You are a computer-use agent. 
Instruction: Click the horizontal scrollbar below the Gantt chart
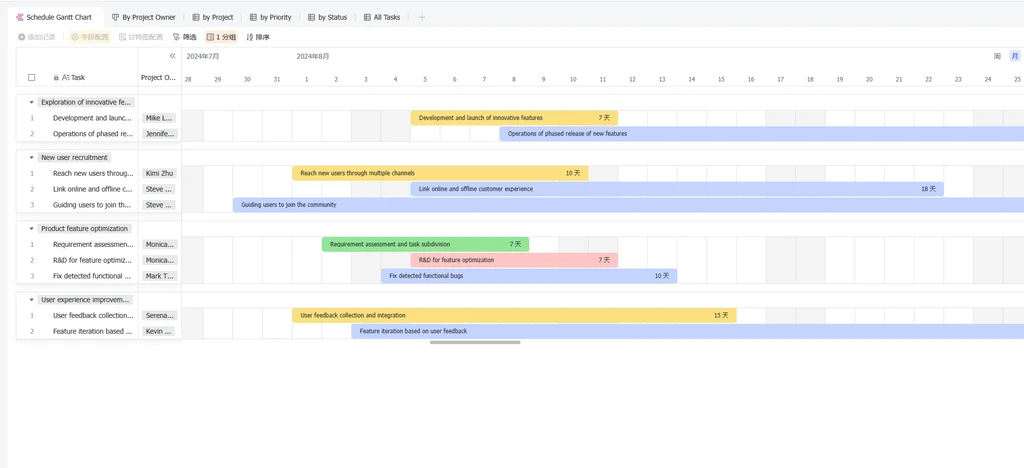(475, 342)
